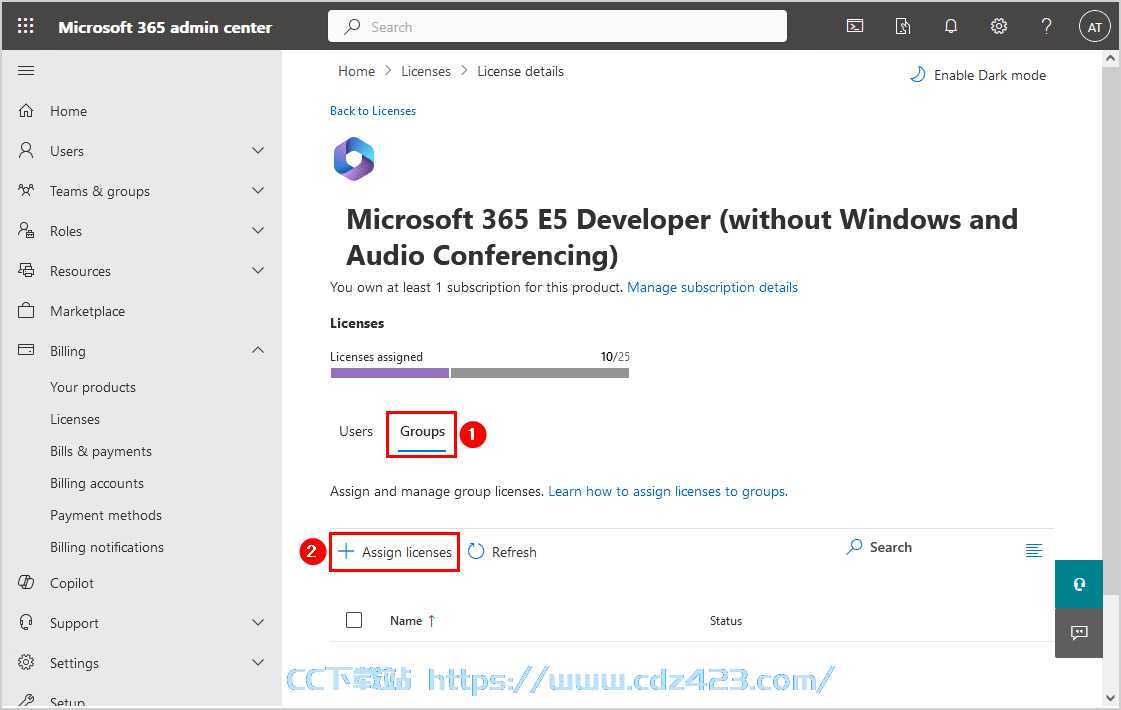Click the Marketplace bag icon
1121x710 pixels.
[x=26, y=310]
